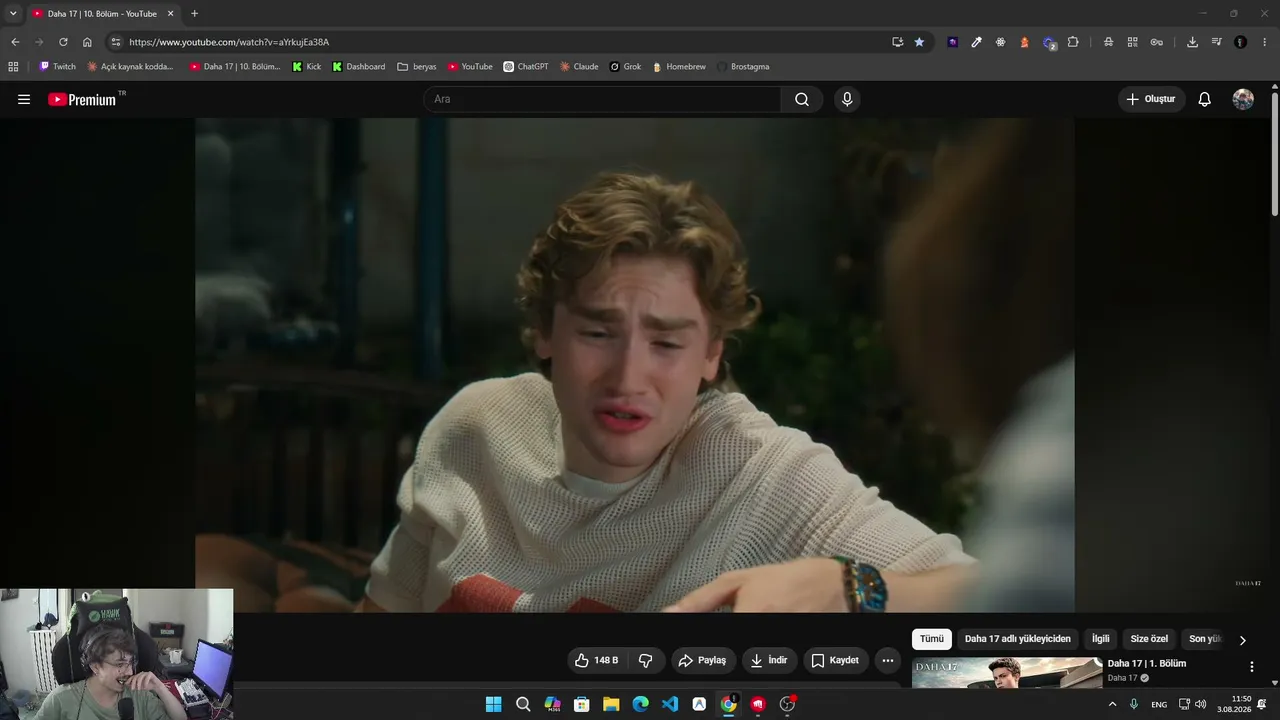The height and width of the screenshot is (720, 1280).
Task: Expand the beryas bookmark folder
Action: (x=417, y=67)
